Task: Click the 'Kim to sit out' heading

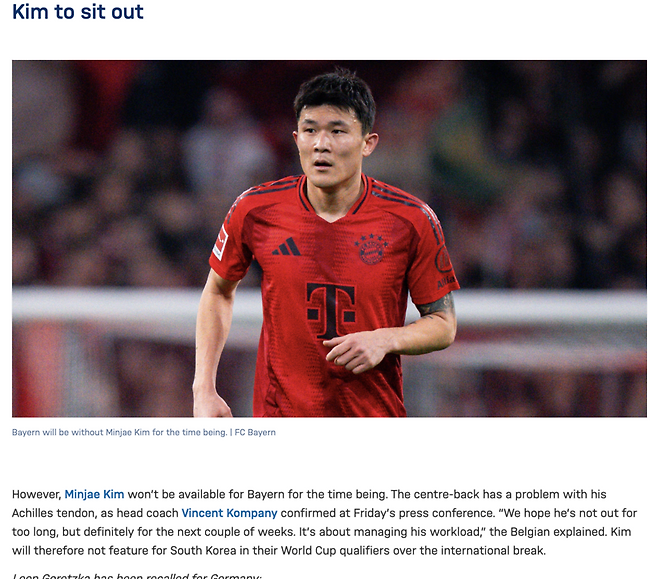Action: click(78, 11)
